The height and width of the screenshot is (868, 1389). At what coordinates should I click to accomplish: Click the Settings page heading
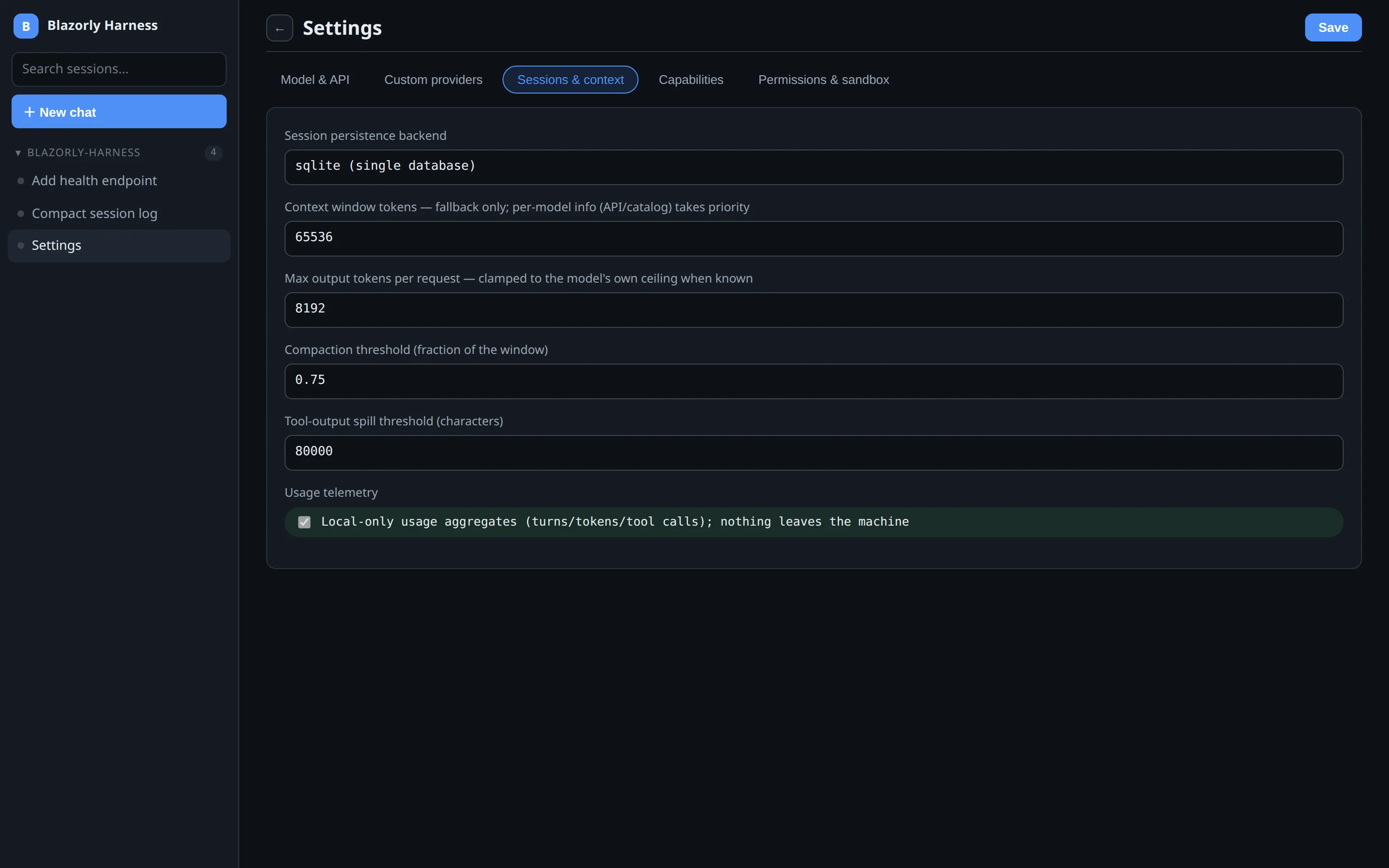pos(342,28)
